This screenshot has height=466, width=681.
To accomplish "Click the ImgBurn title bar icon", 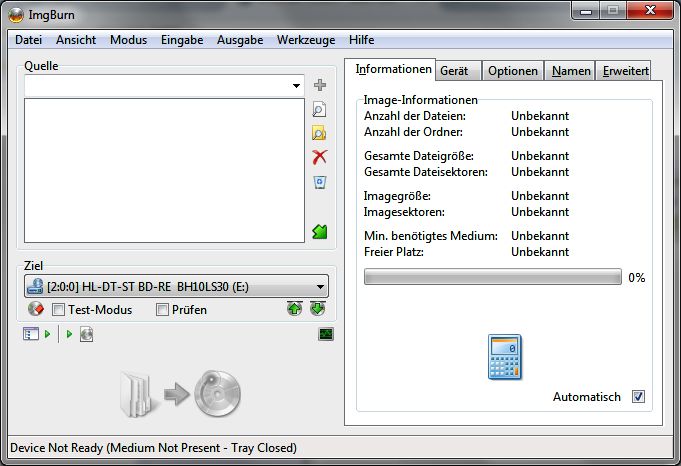I will (16, 15).
